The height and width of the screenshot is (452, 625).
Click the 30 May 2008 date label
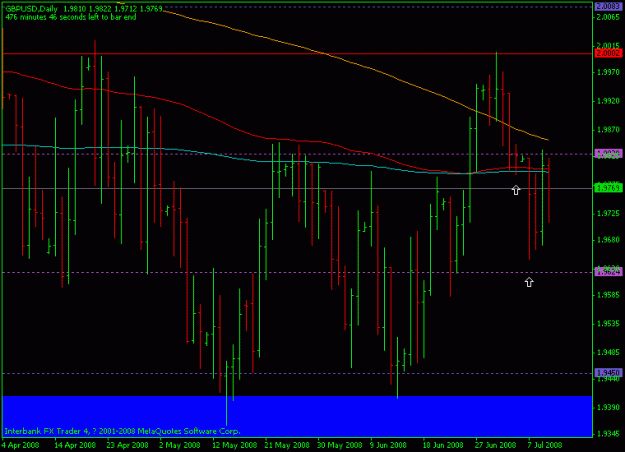click(x=340, y=445)
